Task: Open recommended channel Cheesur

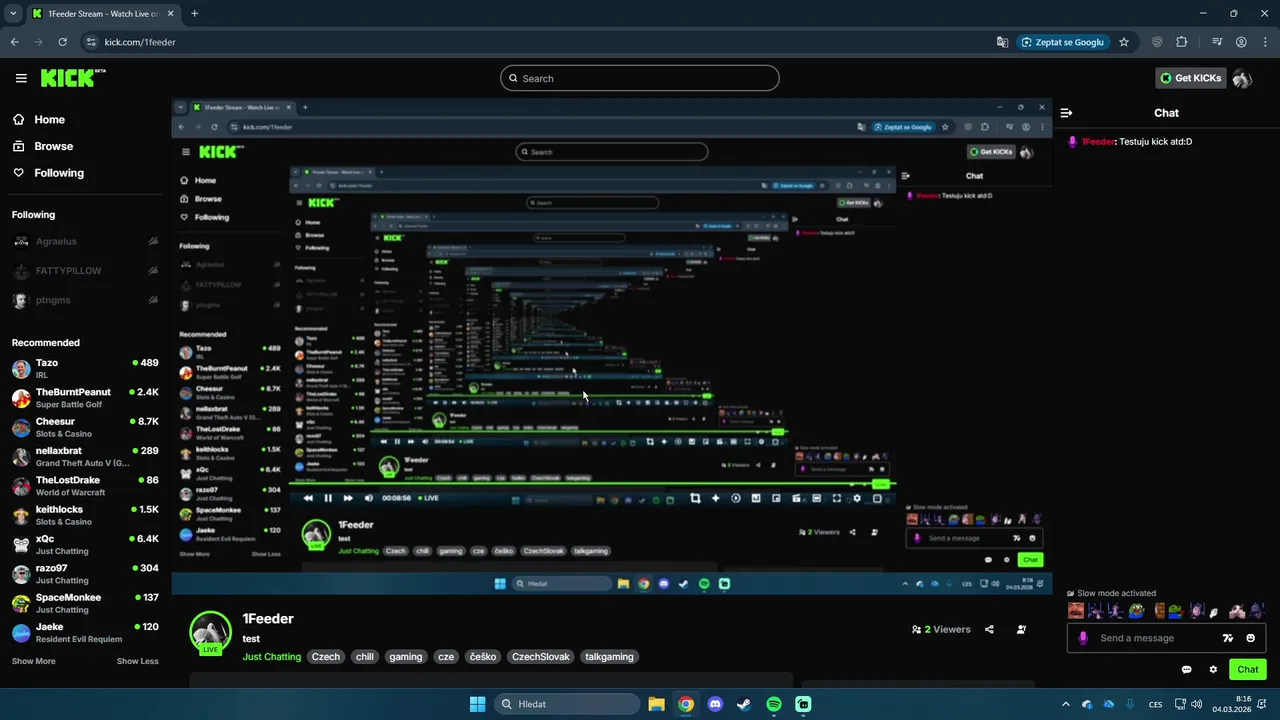Action: click(x=85, y=427)
